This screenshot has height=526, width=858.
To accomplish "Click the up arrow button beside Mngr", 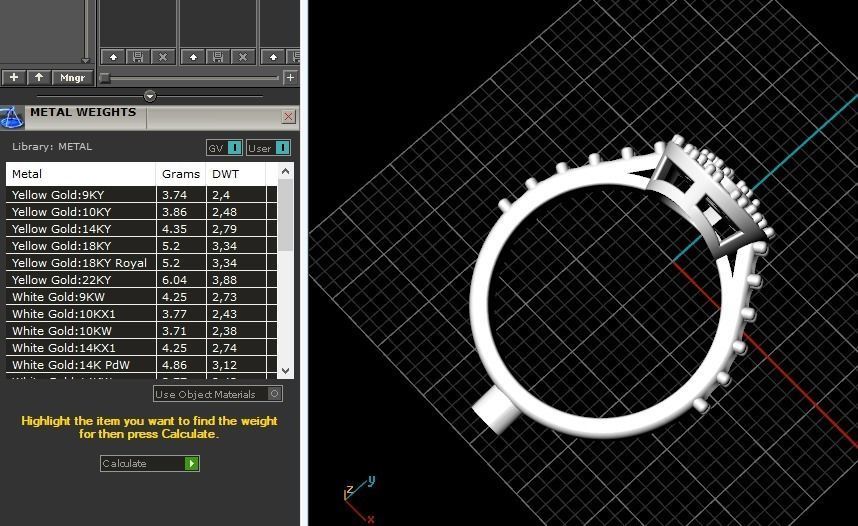I will coord(39,78).
